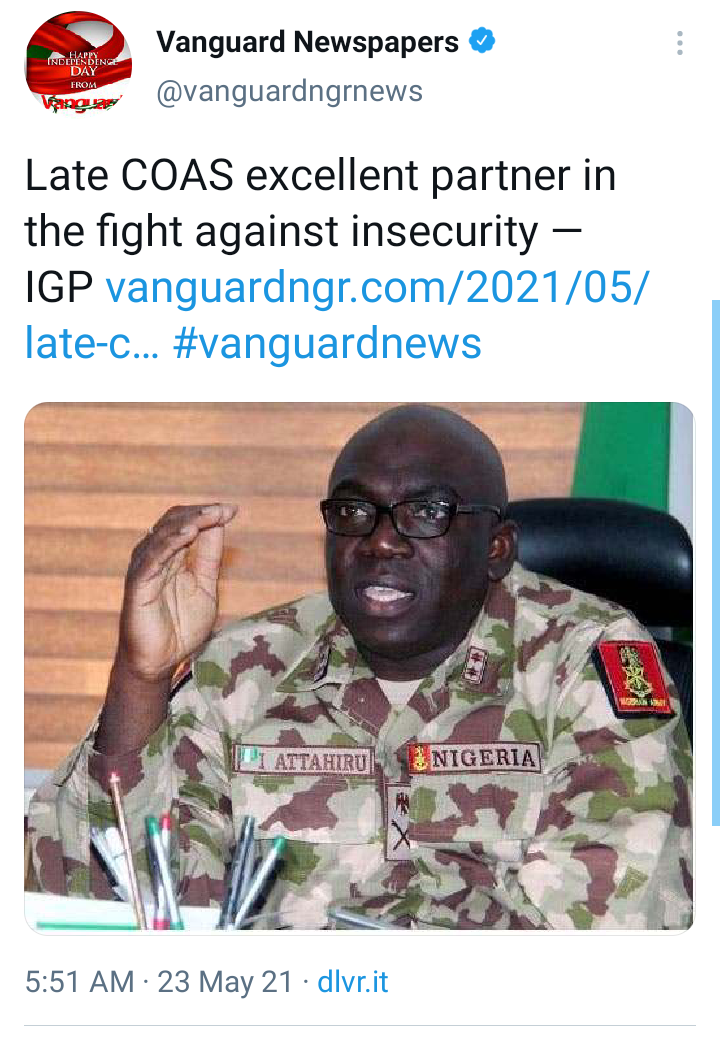Open the three-dot more options menu
Viewport: 720px width, 1049px height.
click(x=679, y=43)
